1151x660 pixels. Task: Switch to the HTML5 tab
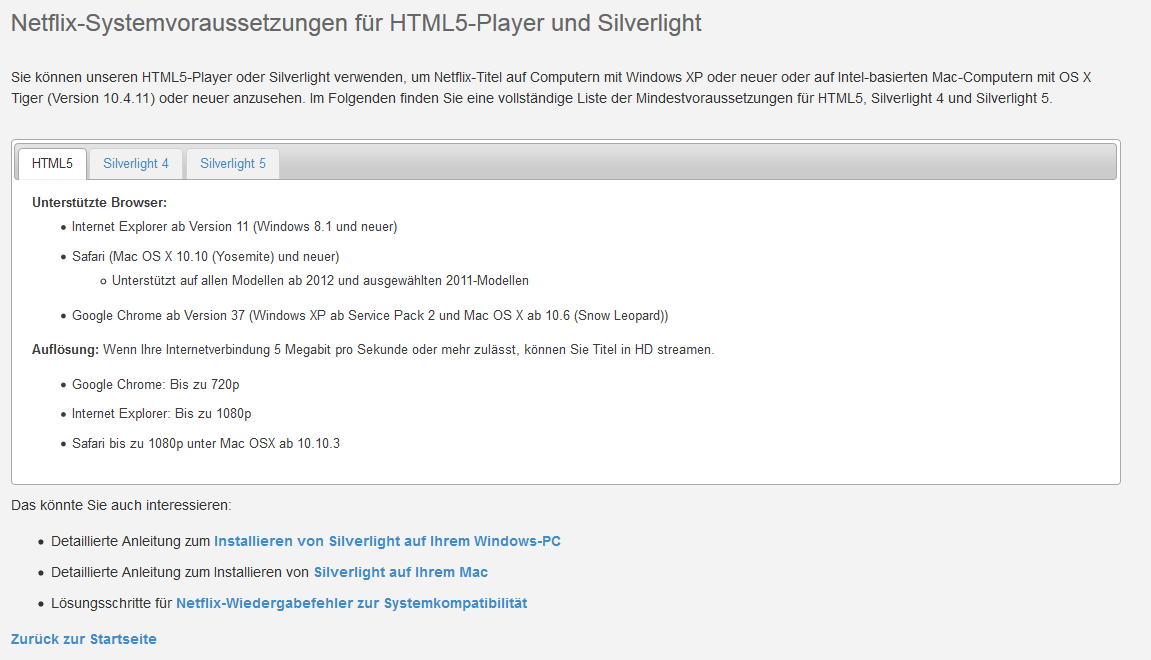click(52, 164)
